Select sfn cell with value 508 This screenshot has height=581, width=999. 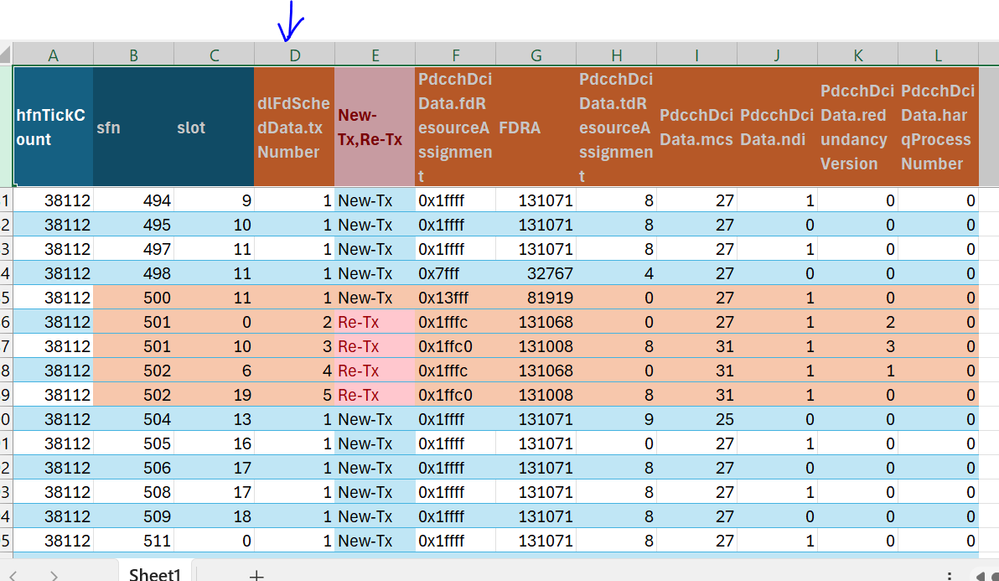tap(133, 492)
